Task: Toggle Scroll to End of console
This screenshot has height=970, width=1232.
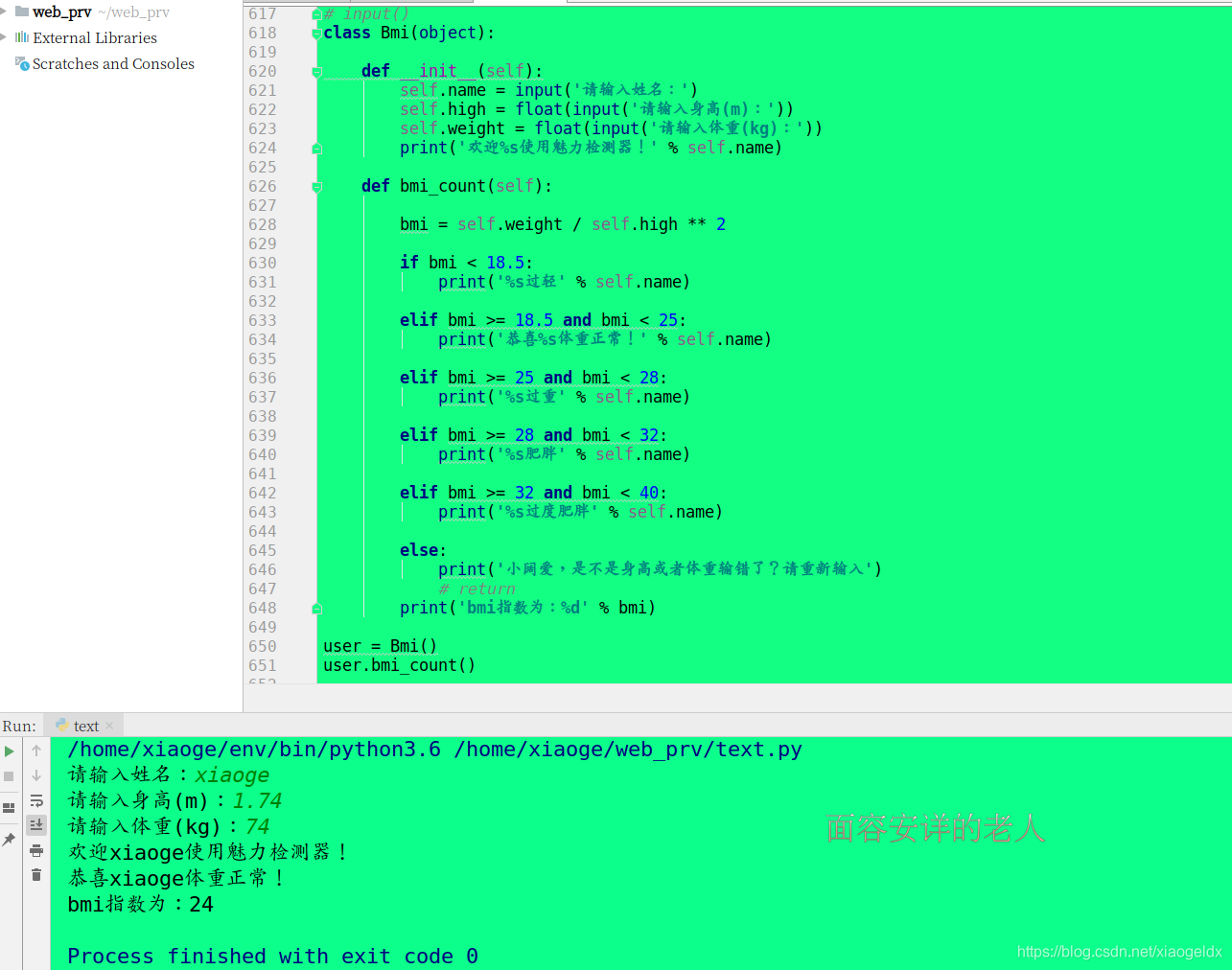Action: click(x=36, y=824)
